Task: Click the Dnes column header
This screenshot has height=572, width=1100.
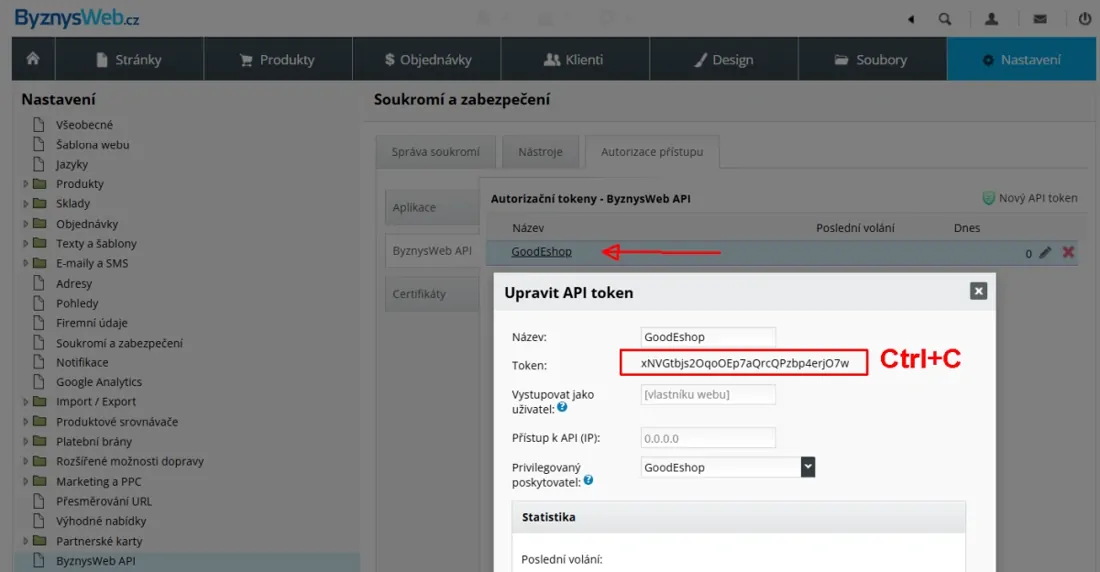Action: (967, 228)
